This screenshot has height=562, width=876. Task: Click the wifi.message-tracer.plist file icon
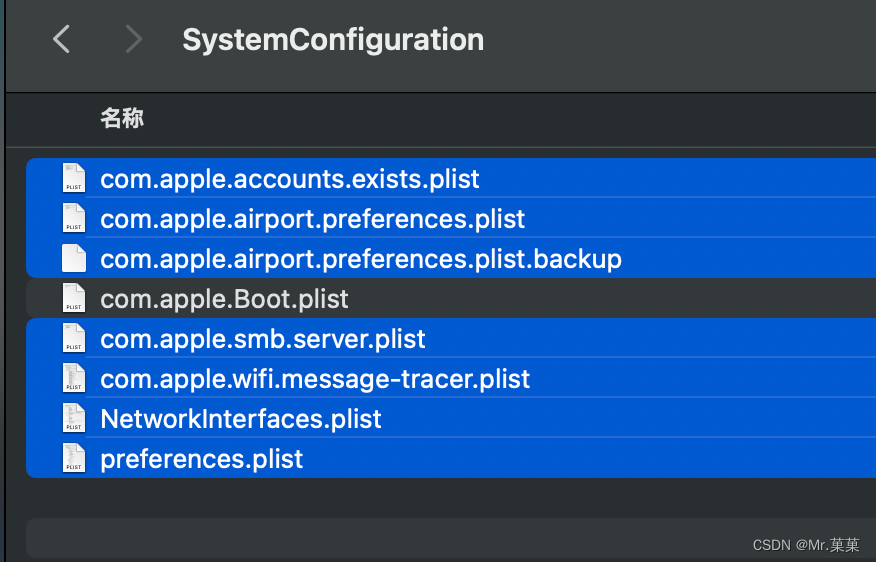pyautogui.click(x=74, y=378)
